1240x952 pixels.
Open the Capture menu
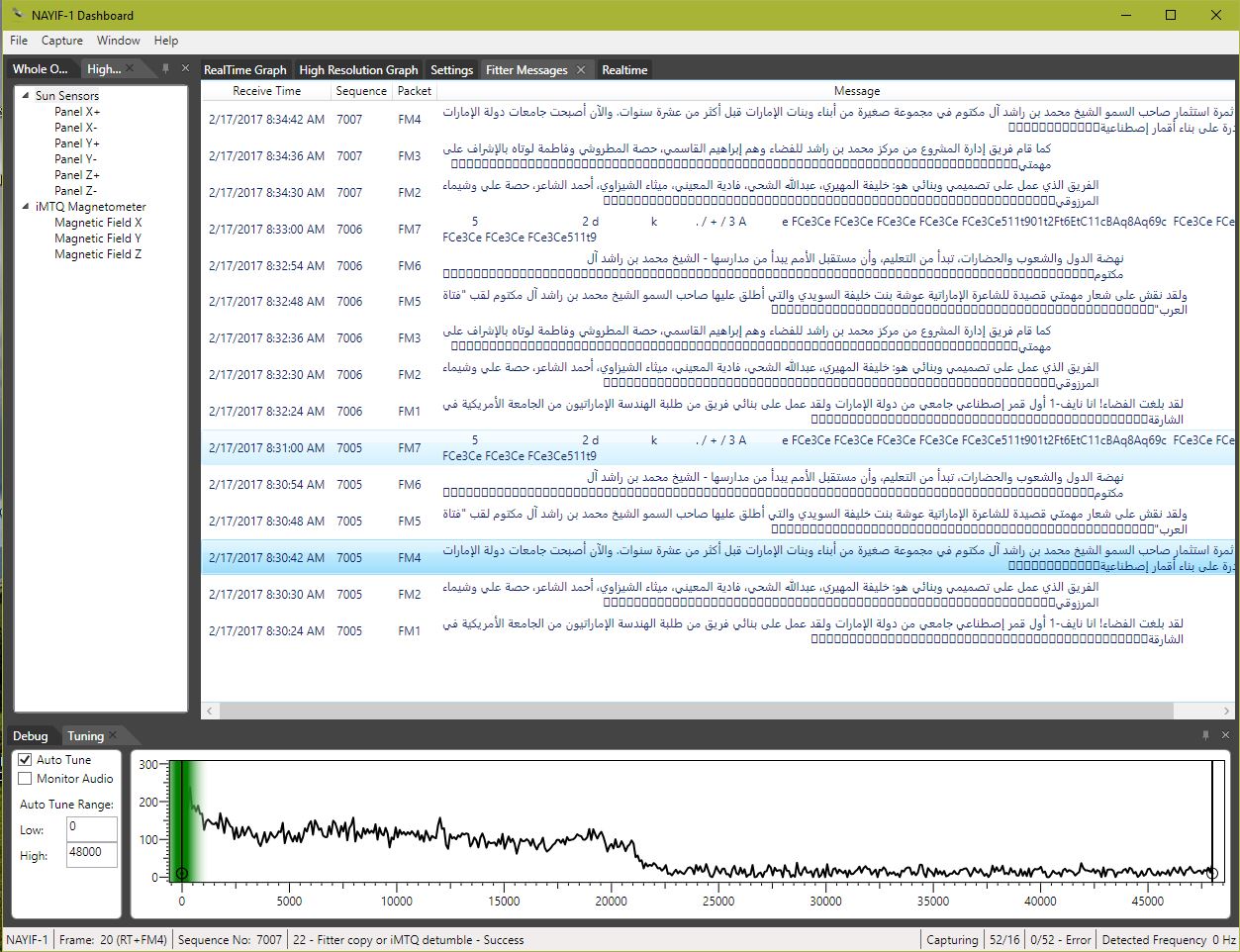(x=62, y=41)
